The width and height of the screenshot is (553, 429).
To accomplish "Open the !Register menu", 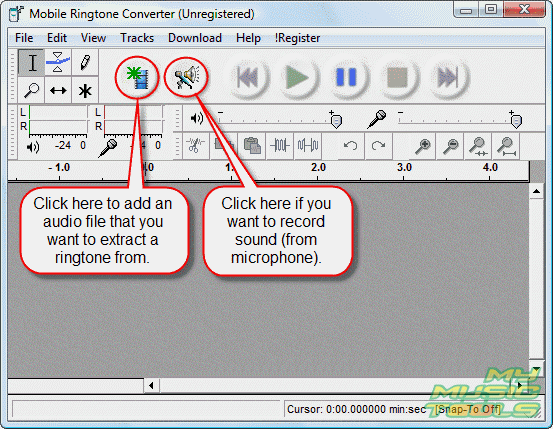I will point(297,38).
